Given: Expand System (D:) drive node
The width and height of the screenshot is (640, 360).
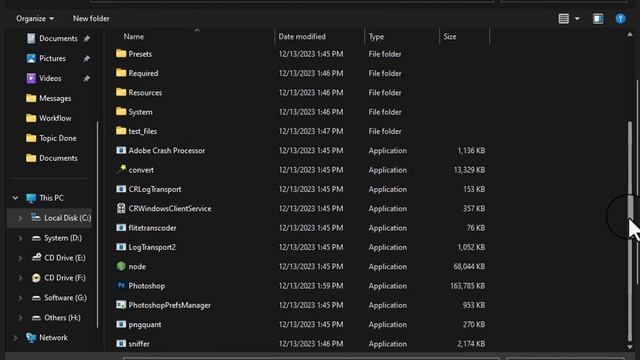Looking at the screenshot, I should click(20, 238).
